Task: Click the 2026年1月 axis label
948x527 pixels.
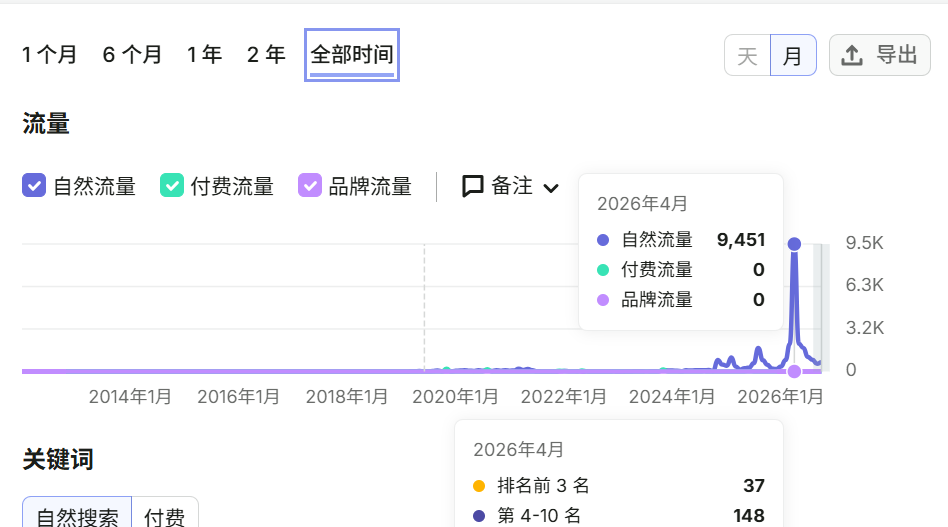Action: [780, 396]
